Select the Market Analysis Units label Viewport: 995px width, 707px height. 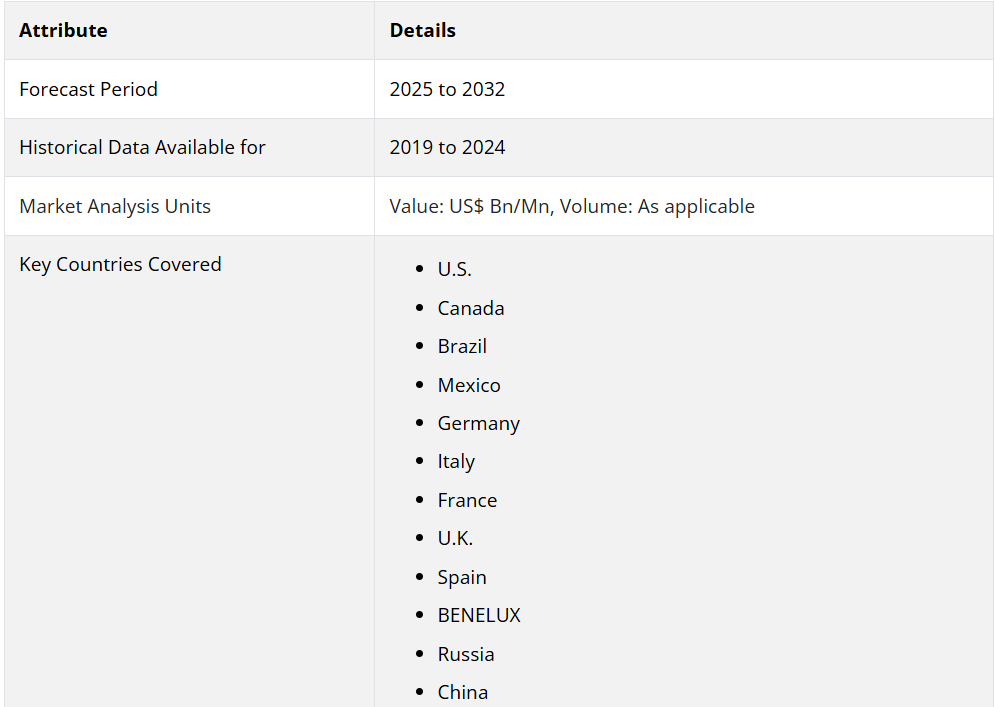click(x=115, y=206)
